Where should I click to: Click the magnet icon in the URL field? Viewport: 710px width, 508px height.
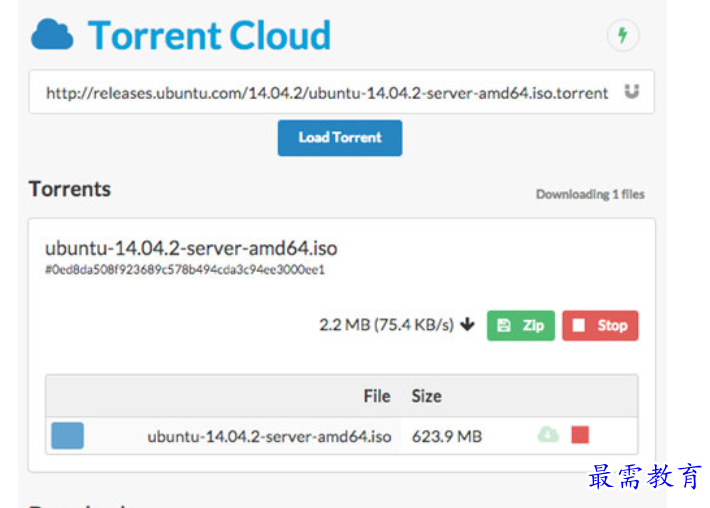point(632,91)
